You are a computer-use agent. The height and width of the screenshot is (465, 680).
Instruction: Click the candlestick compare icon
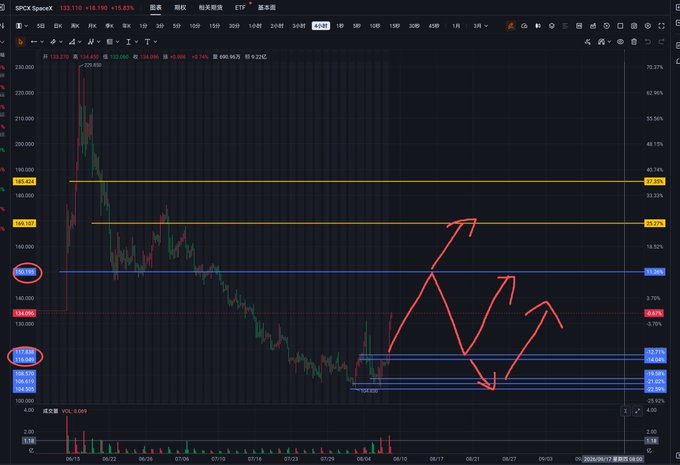(x=538, y=26)
